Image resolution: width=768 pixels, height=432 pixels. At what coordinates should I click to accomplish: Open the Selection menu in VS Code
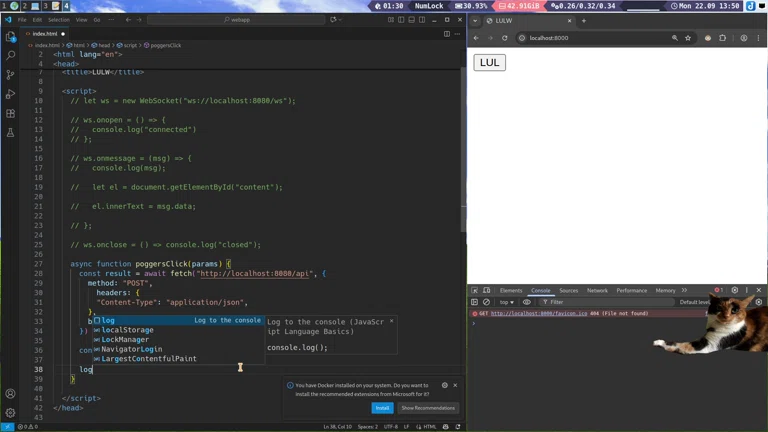[x=59, y=19]
